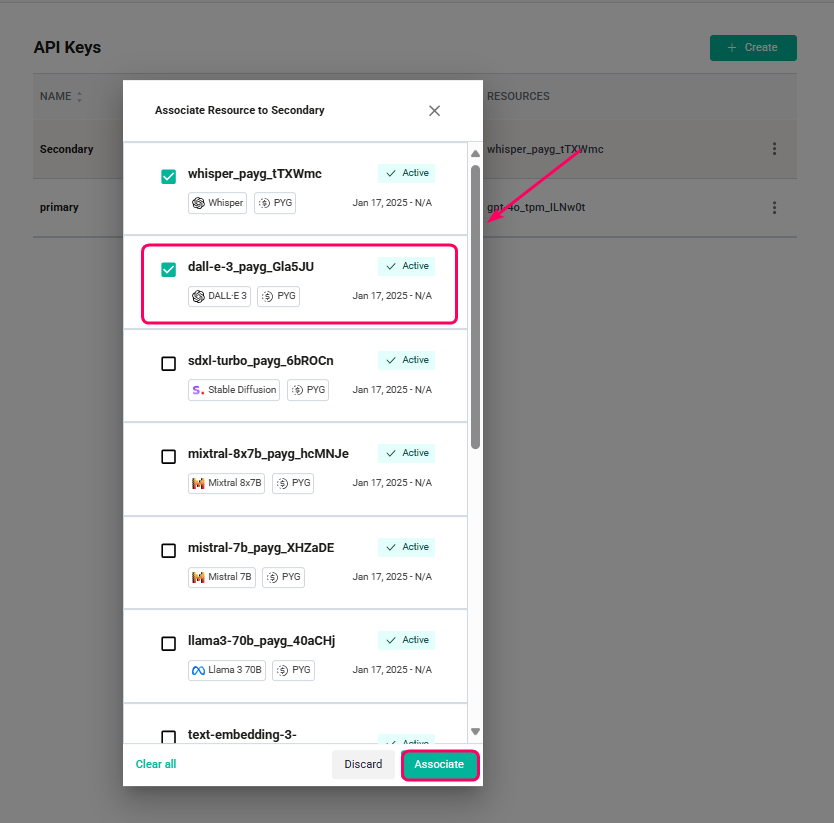The width and height of the screenshot is (834, 823).
Task: Open the options menu for the primary key
Action: pyautogui.click(x=775, y=207)
